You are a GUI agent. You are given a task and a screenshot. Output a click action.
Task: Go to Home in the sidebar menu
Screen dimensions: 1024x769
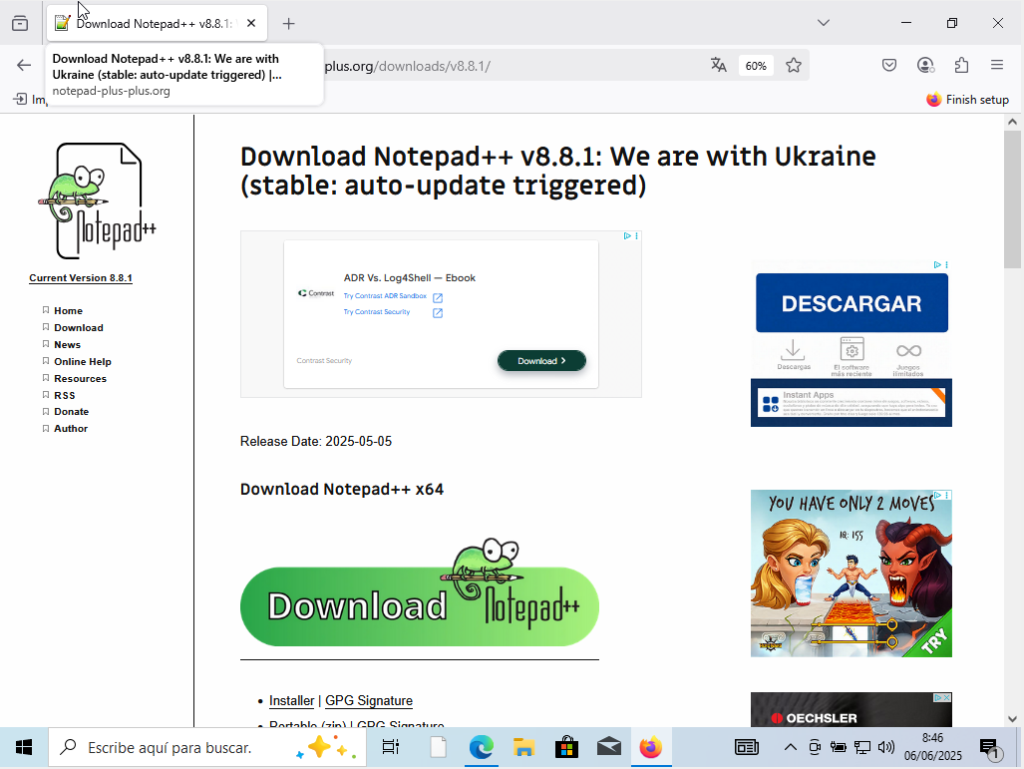[68, 311]
